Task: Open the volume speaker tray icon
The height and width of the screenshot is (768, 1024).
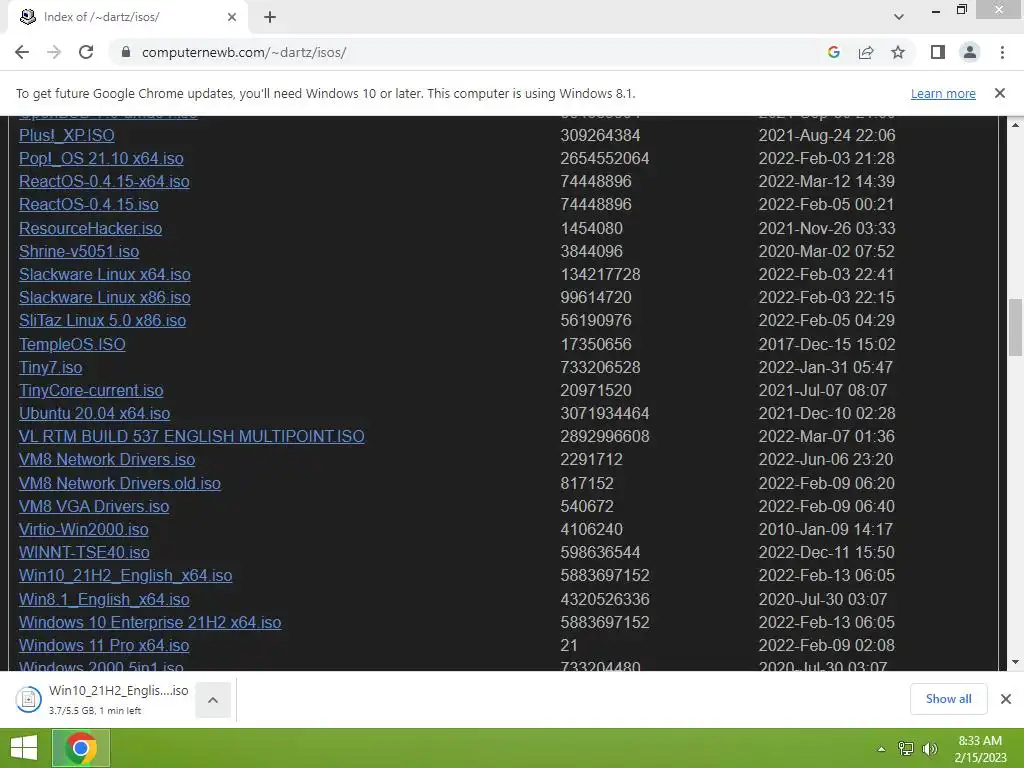Action: click(929, 749)
